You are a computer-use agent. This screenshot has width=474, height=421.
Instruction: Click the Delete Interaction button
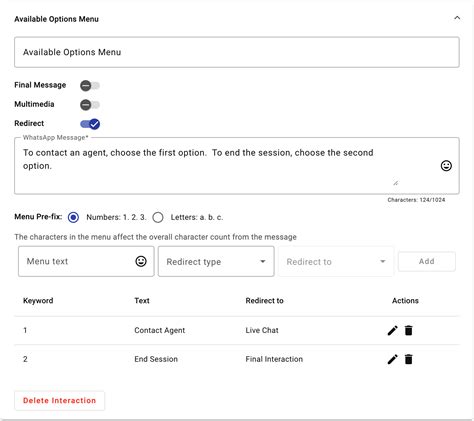pyautogui.click(x=59, y=400)
